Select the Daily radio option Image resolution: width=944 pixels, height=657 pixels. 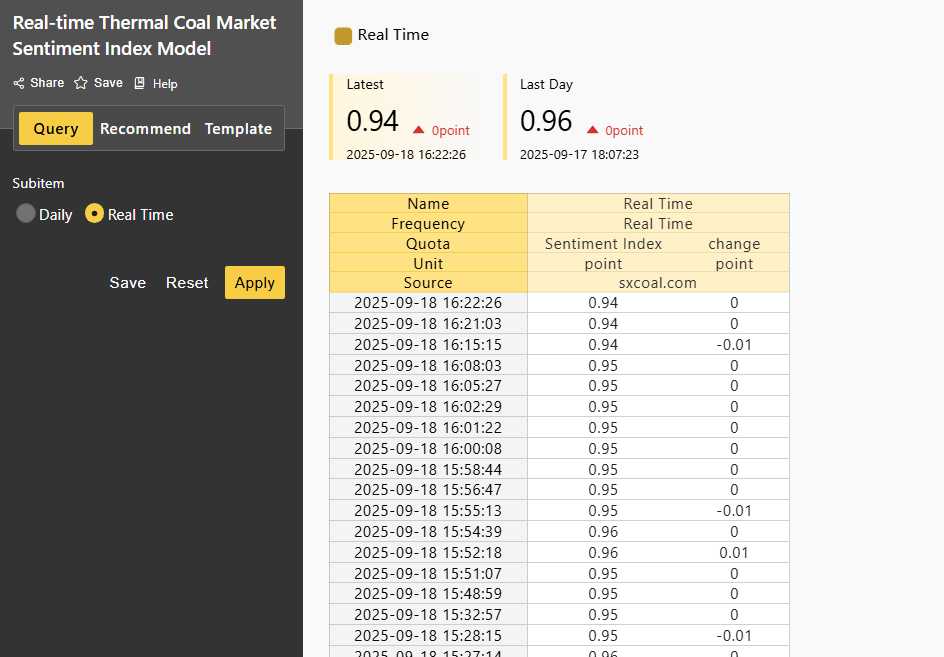[26, 214]
